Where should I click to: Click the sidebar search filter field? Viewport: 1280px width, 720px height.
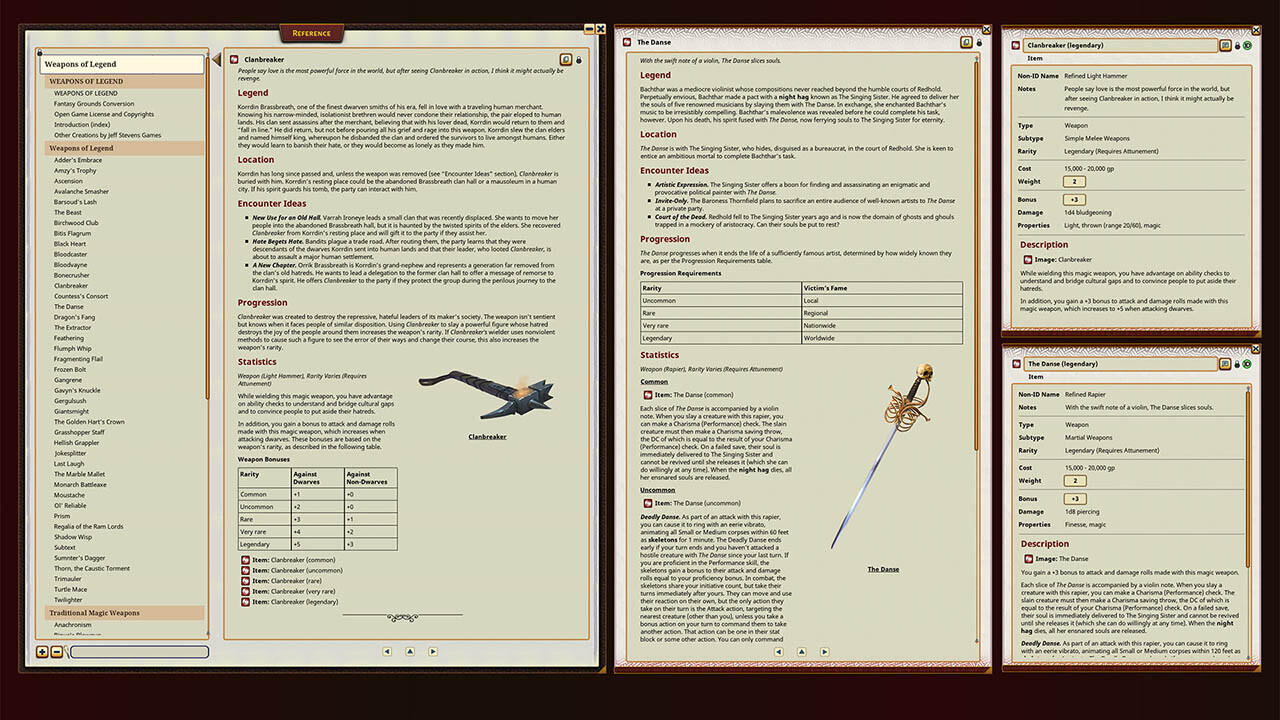point(139,652)
